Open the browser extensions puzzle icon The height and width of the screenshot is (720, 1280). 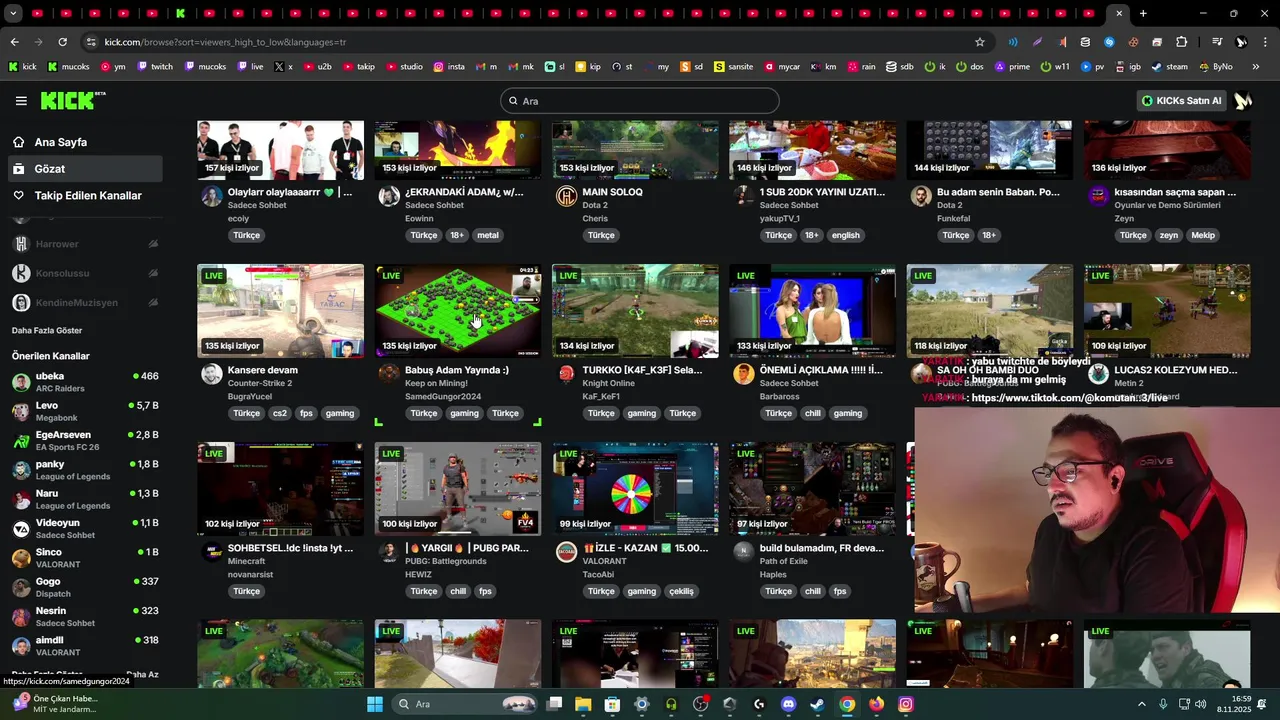coord(1182,42)
